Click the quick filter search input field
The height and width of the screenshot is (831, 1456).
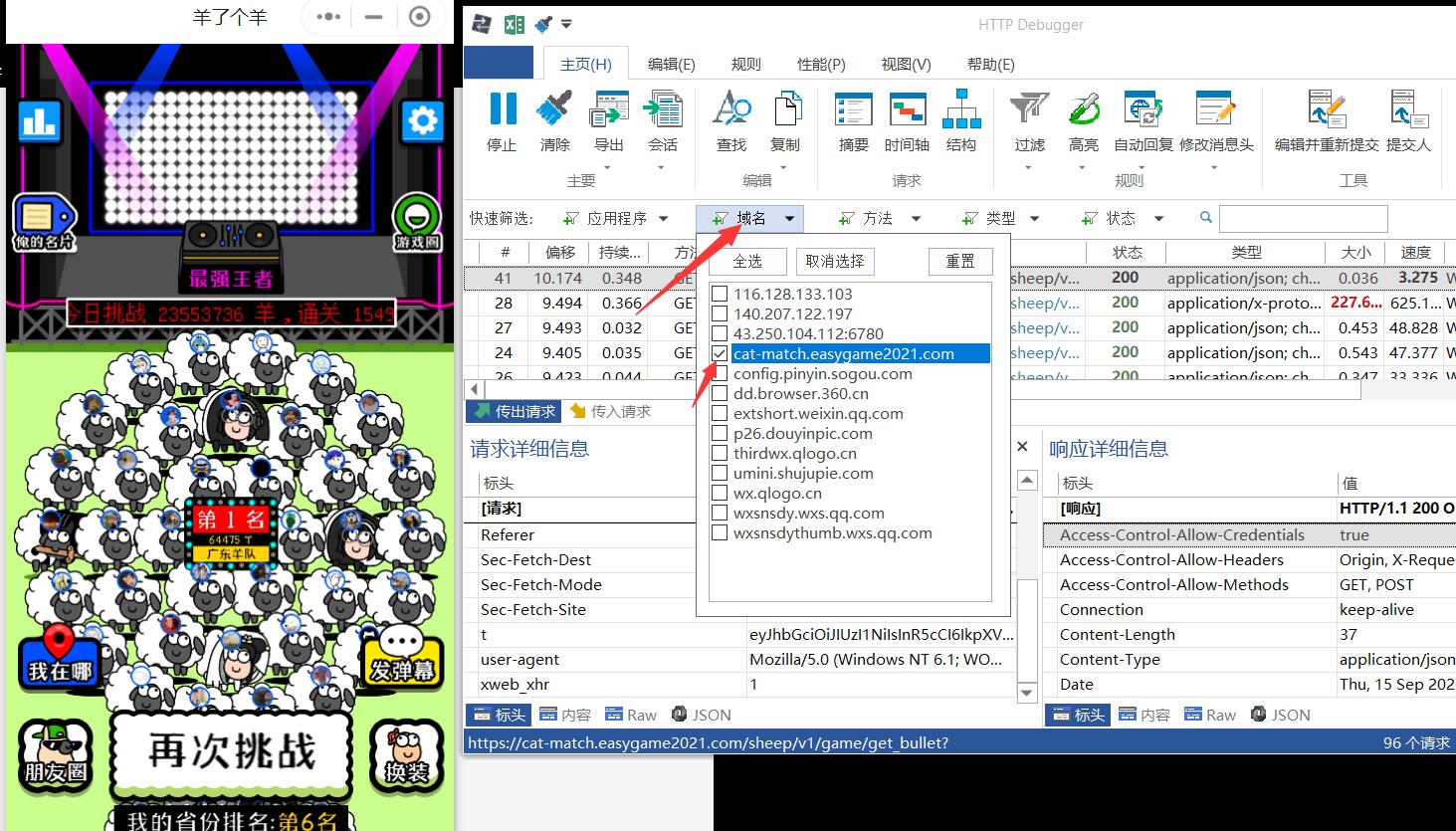1303,219
